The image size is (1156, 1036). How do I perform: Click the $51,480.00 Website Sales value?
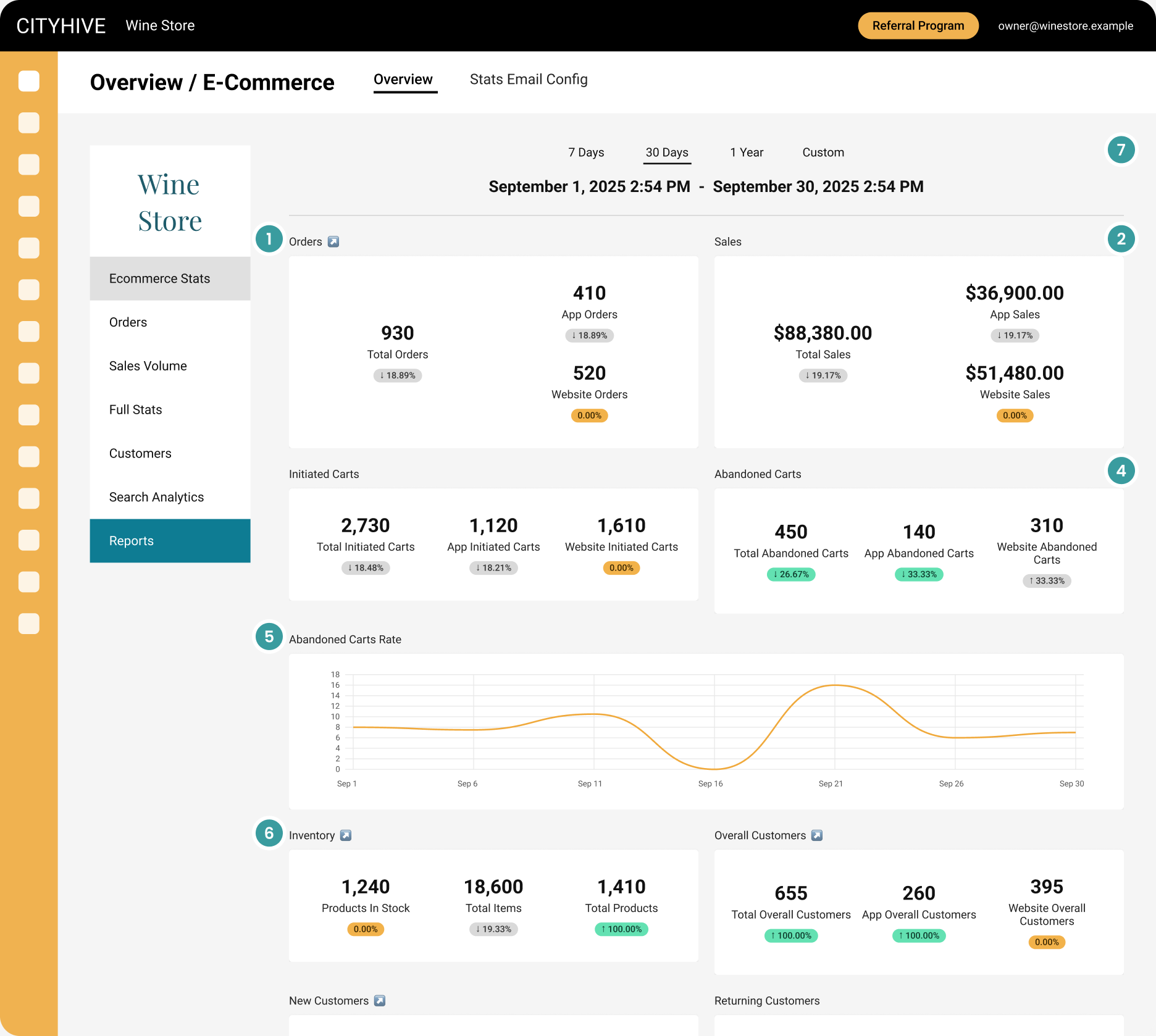coord(1015,374)
